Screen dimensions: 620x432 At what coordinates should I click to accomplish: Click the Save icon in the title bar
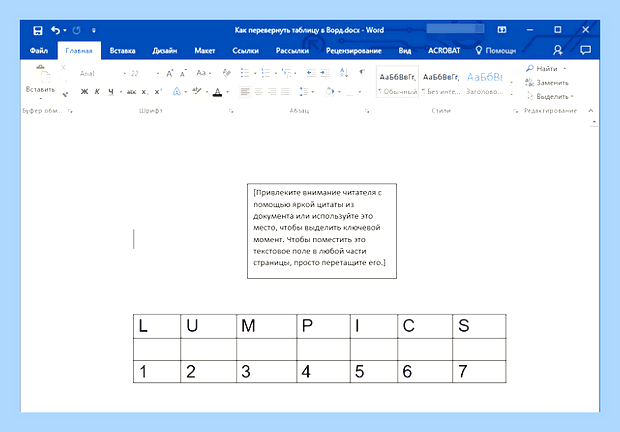pos(38,30)
